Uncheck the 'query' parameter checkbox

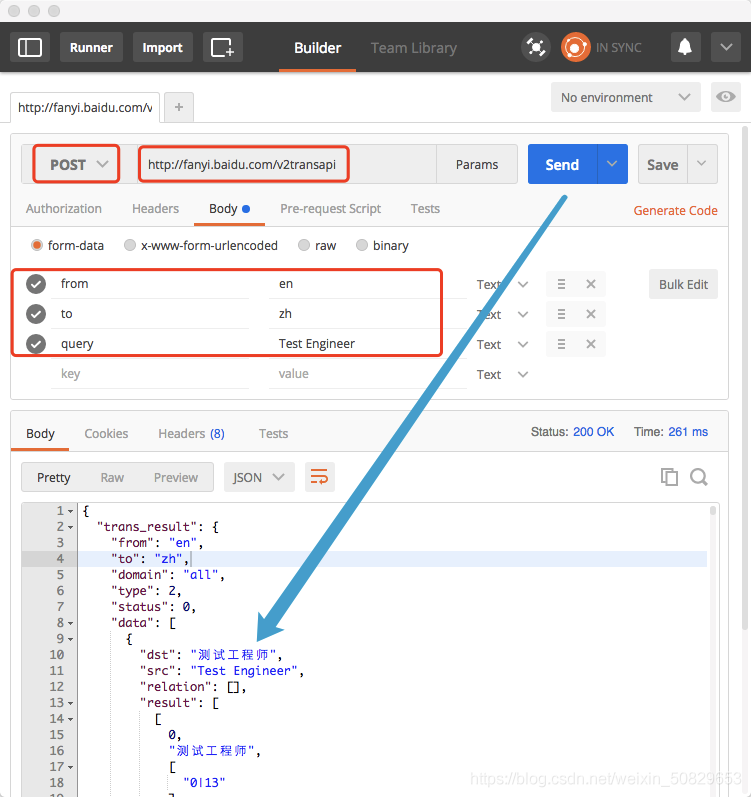coord(36,344)
